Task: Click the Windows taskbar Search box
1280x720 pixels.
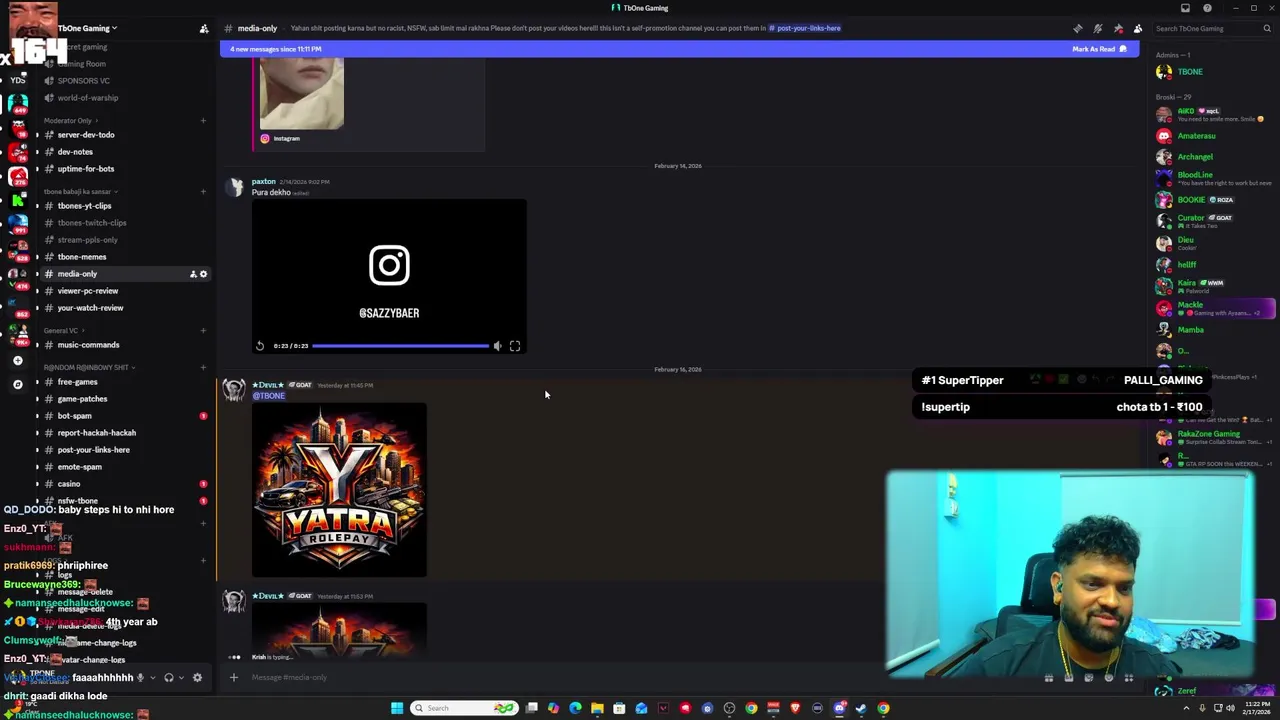Action: coord(465,708)
